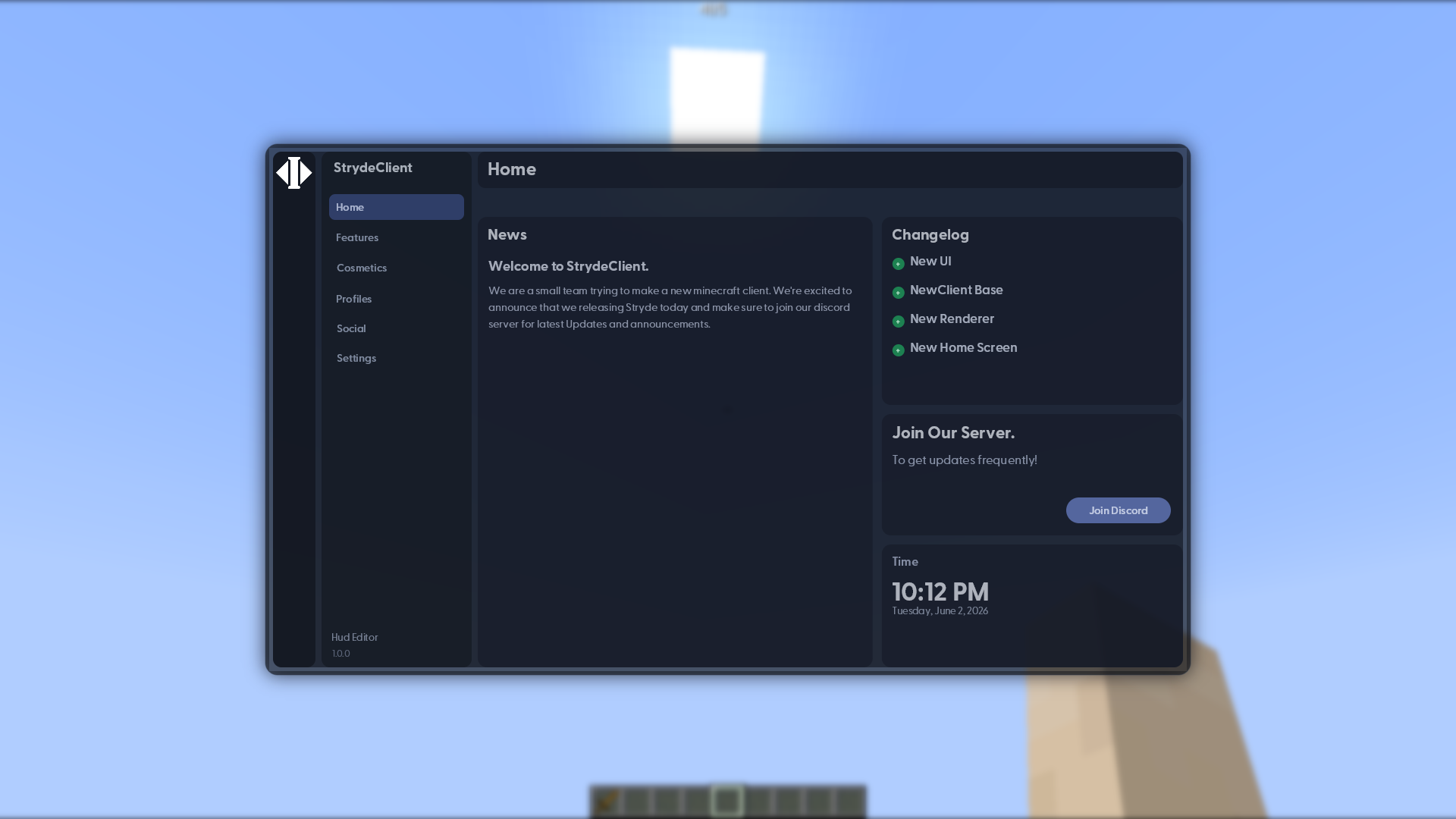This screenshot has width=1456, height=819.
Task: Click the 1.0.0 version number
Action: (x=340, y=653)
